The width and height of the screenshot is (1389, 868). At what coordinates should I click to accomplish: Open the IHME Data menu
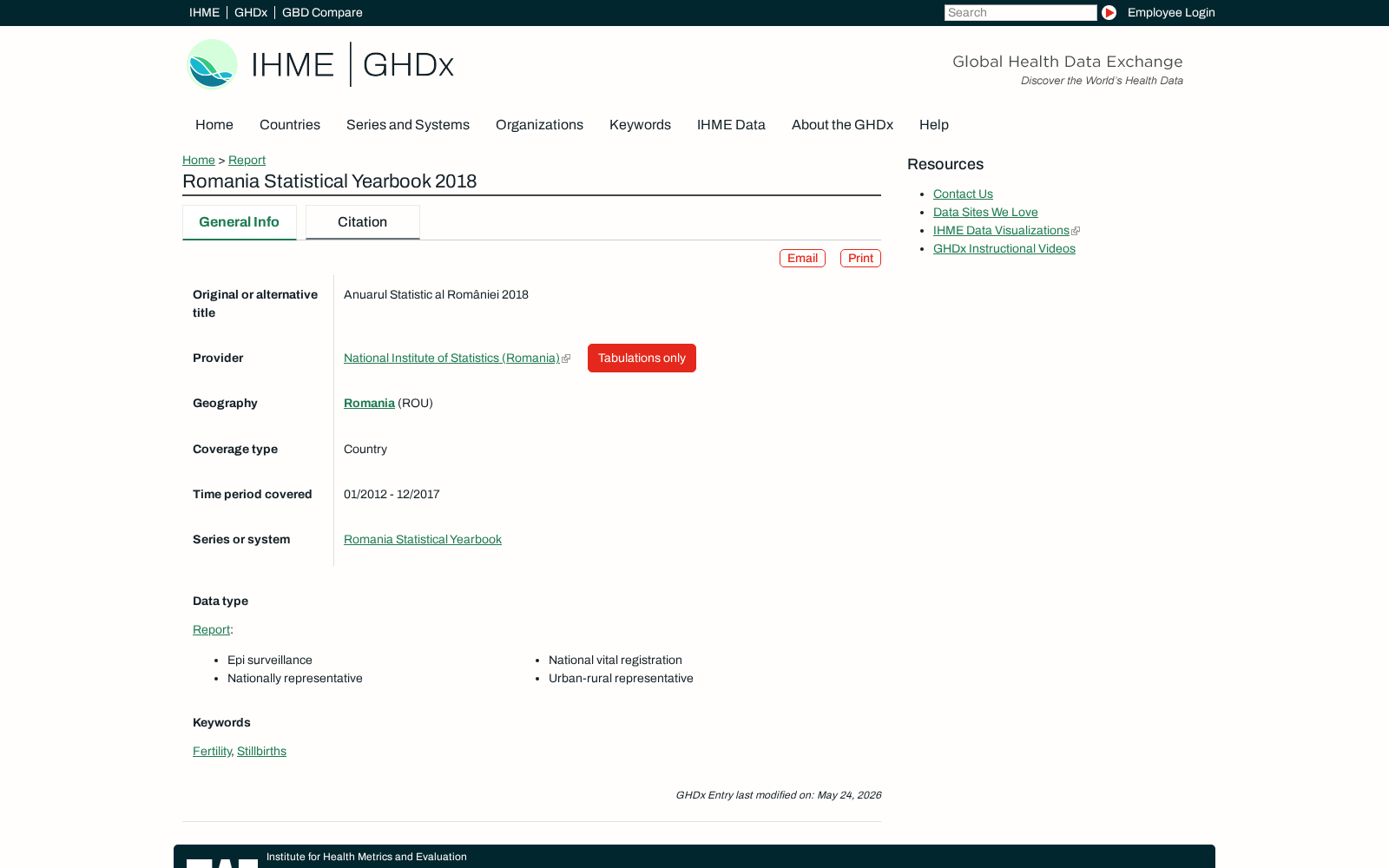pos(731,125)
